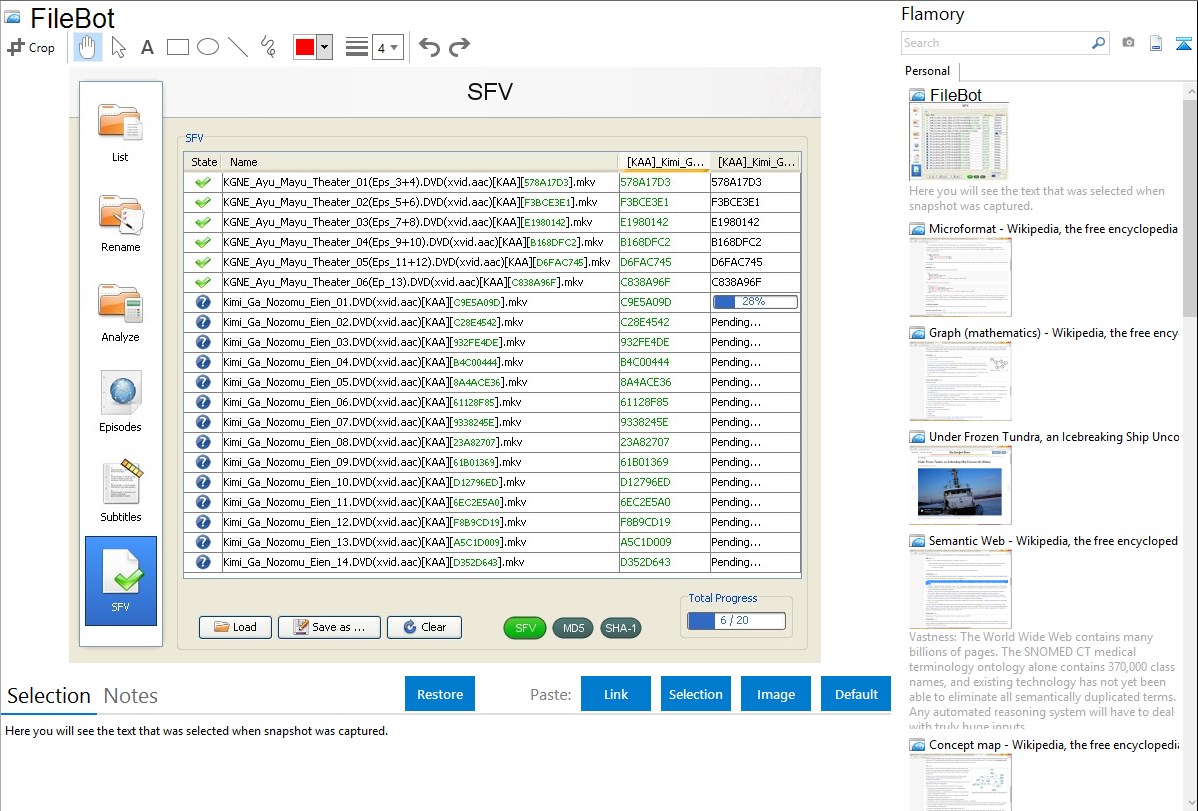Undo the last annotation
Screen dimensions: 1198x811
pos(429,47)
